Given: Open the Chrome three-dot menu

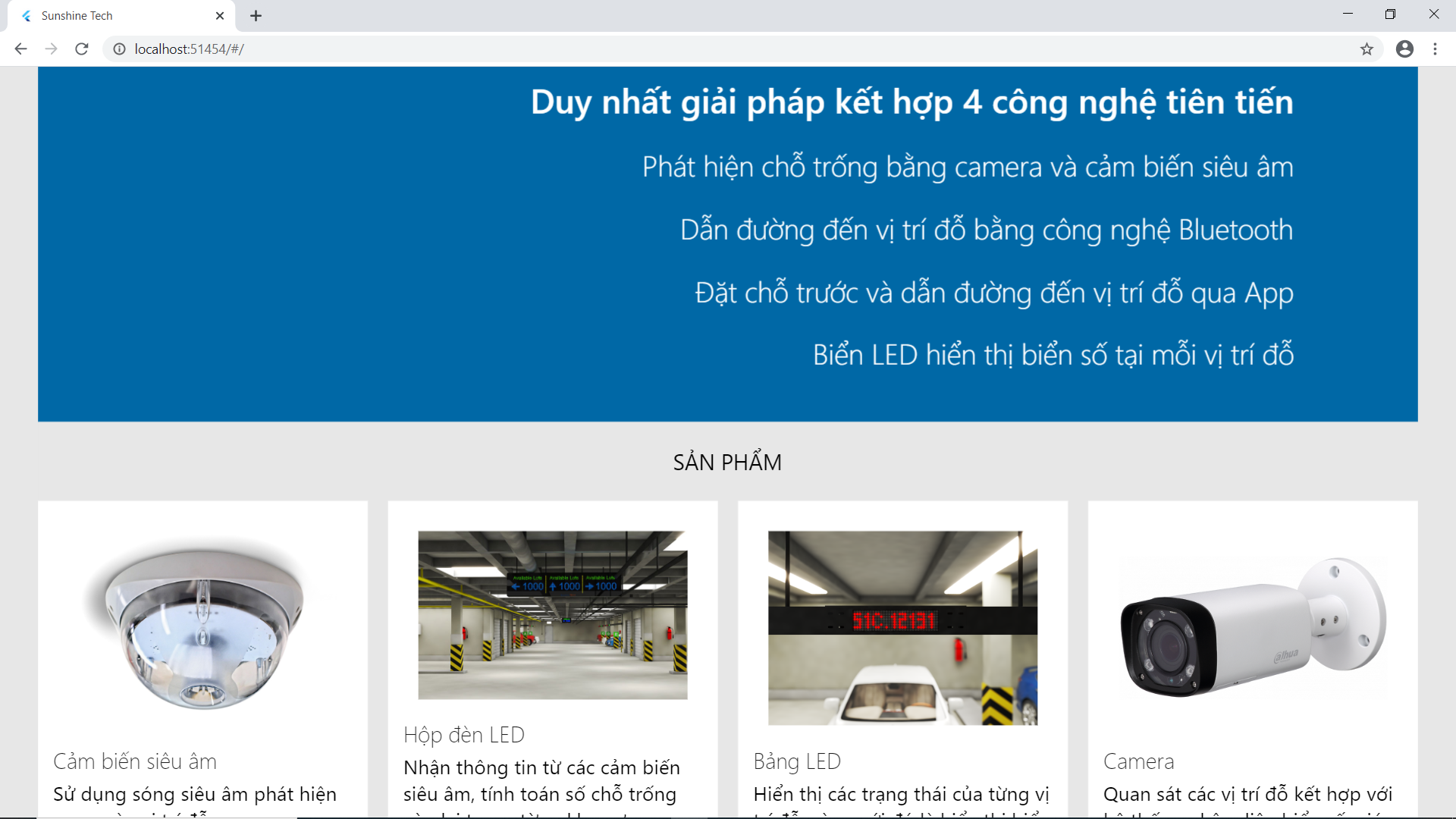Looking at the screenshot, I should click(x=1435, y=49).
